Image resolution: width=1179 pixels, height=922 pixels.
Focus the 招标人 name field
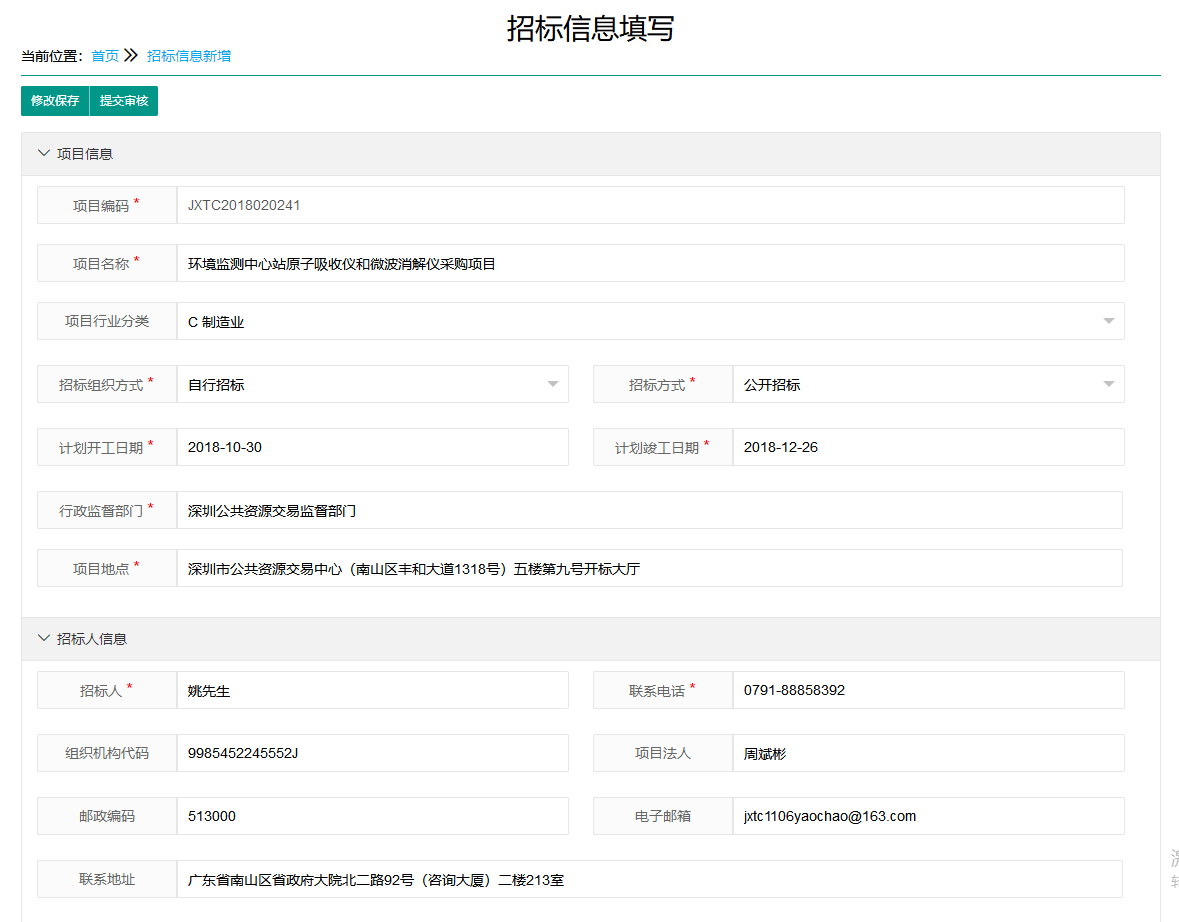[372, 690]
